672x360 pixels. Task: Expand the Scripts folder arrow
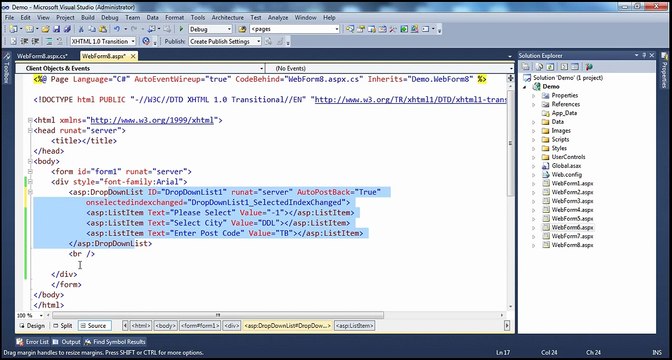point(534,139)
